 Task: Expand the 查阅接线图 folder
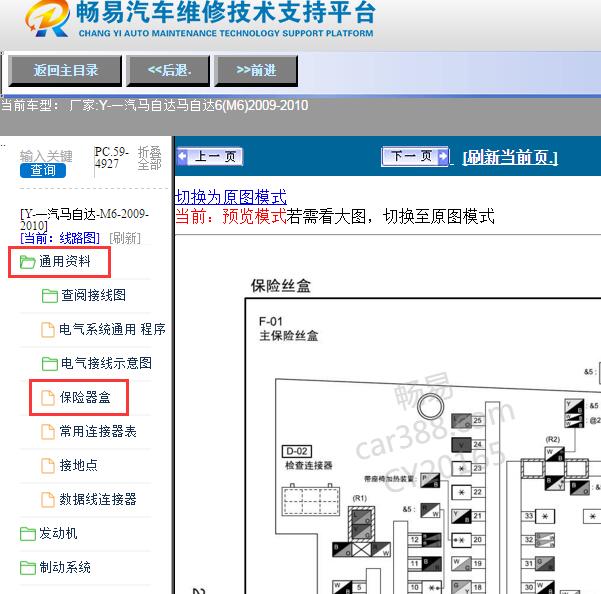(x=93, y=295)
